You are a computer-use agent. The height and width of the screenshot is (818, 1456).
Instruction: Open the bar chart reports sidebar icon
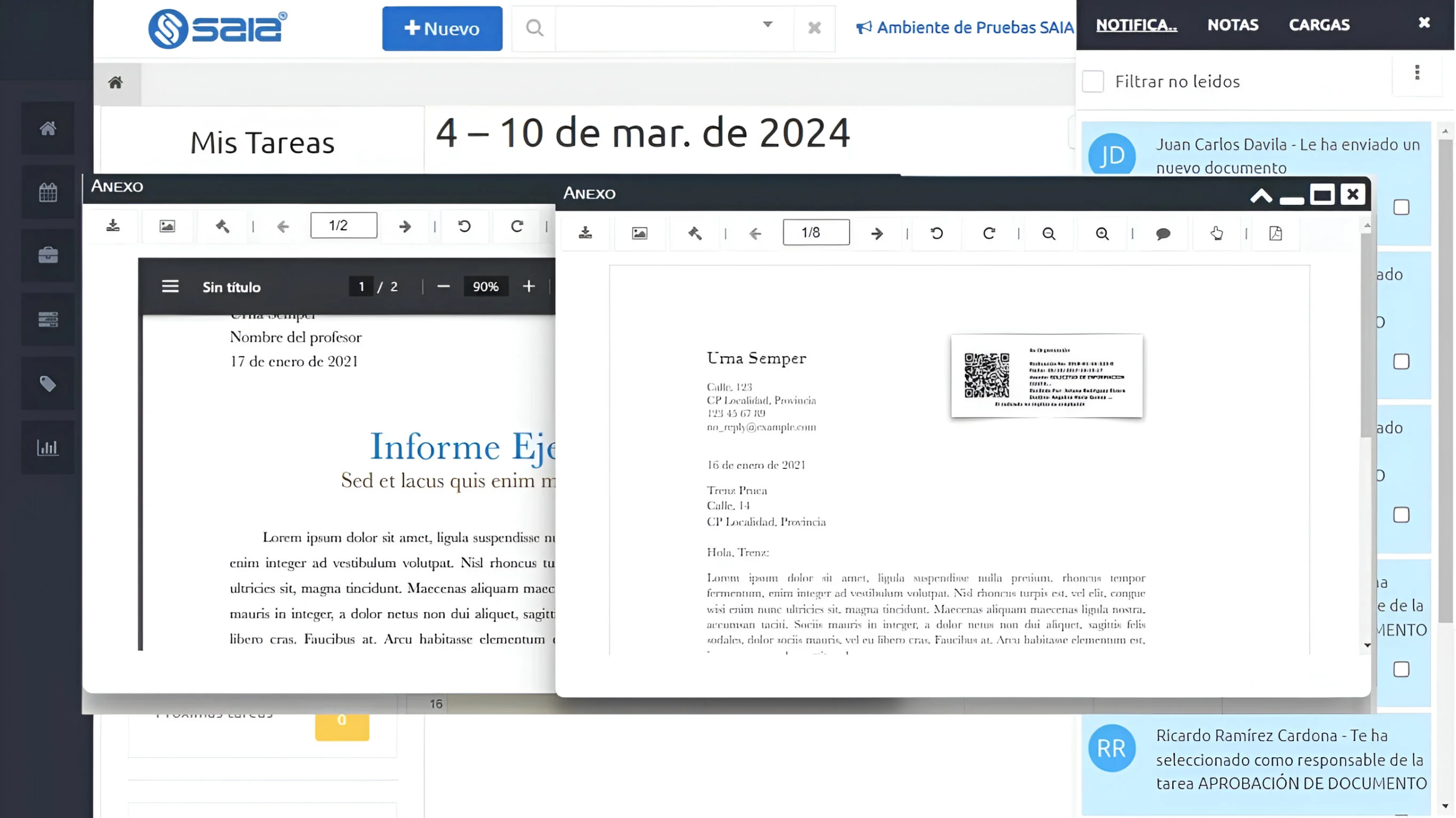click(48, 448)
